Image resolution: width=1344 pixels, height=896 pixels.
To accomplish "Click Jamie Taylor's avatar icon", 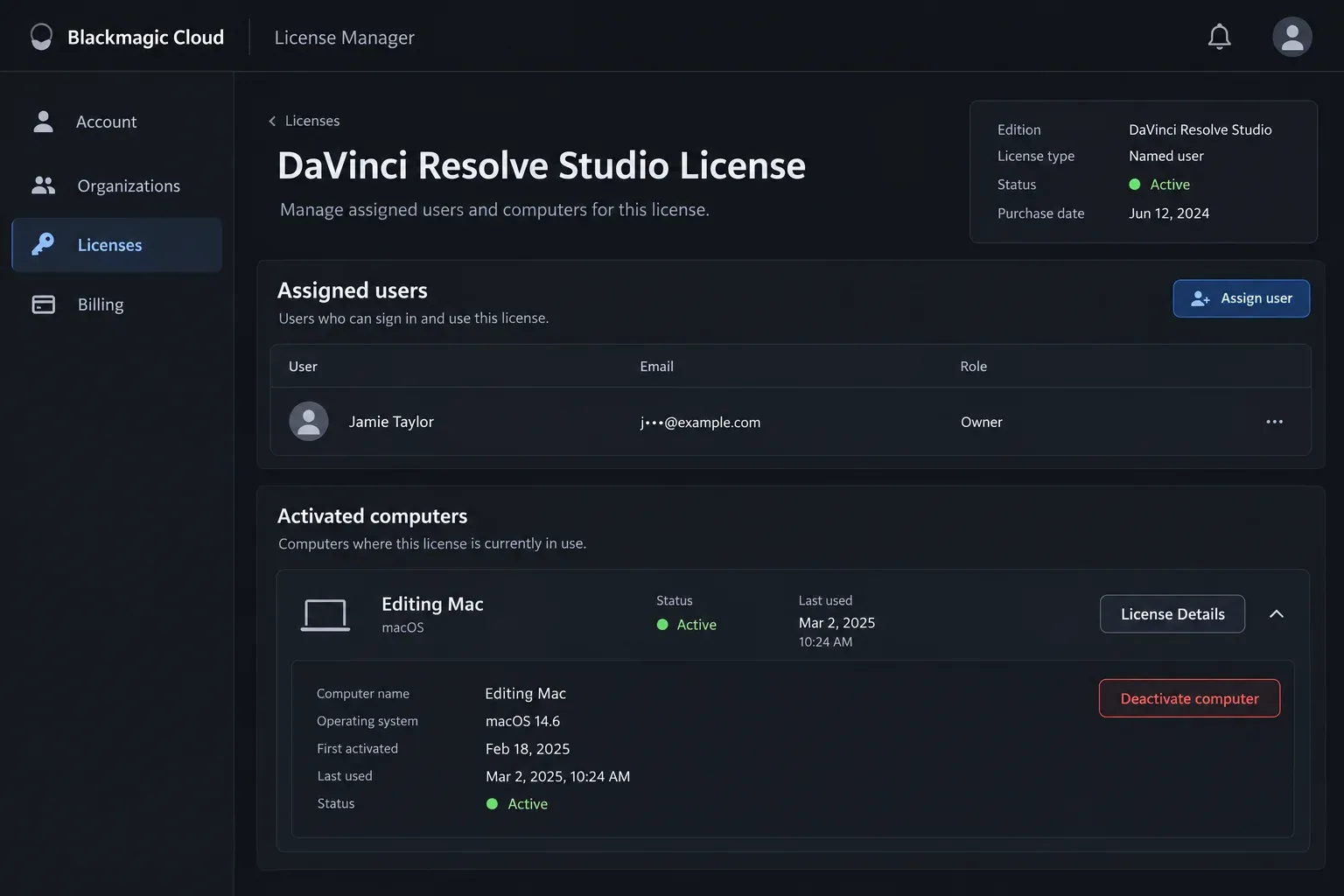I will (309, 421).
